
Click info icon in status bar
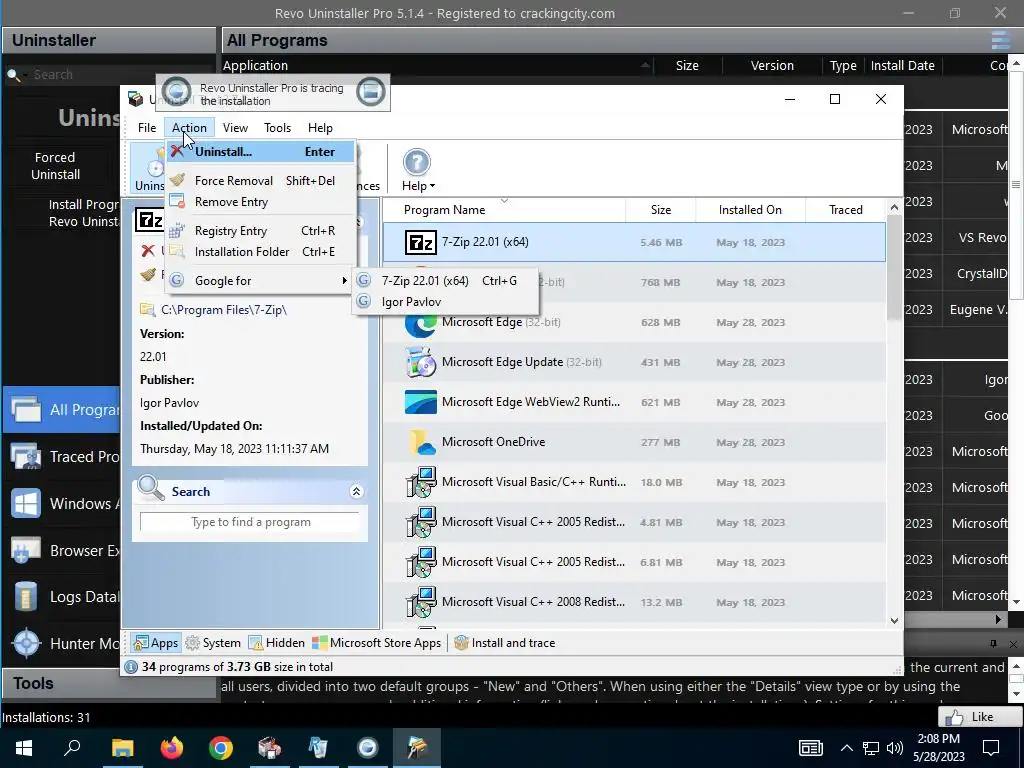[131, 667]
